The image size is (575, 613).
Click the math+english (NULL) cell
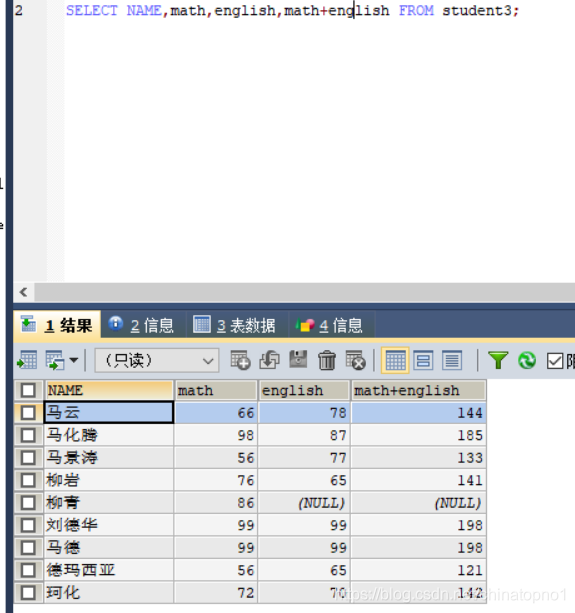pos(419,503)
